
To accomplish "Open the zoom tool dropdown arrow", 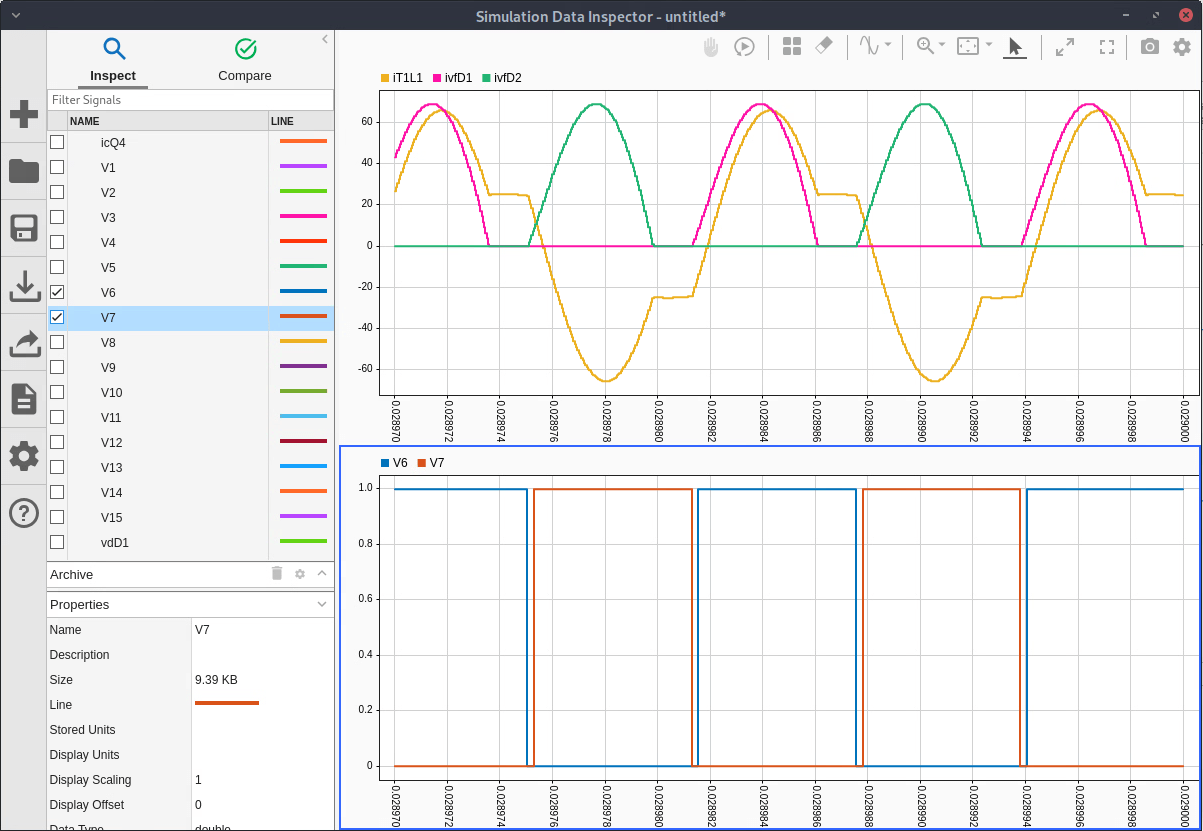I will click(x=943, y=46).
